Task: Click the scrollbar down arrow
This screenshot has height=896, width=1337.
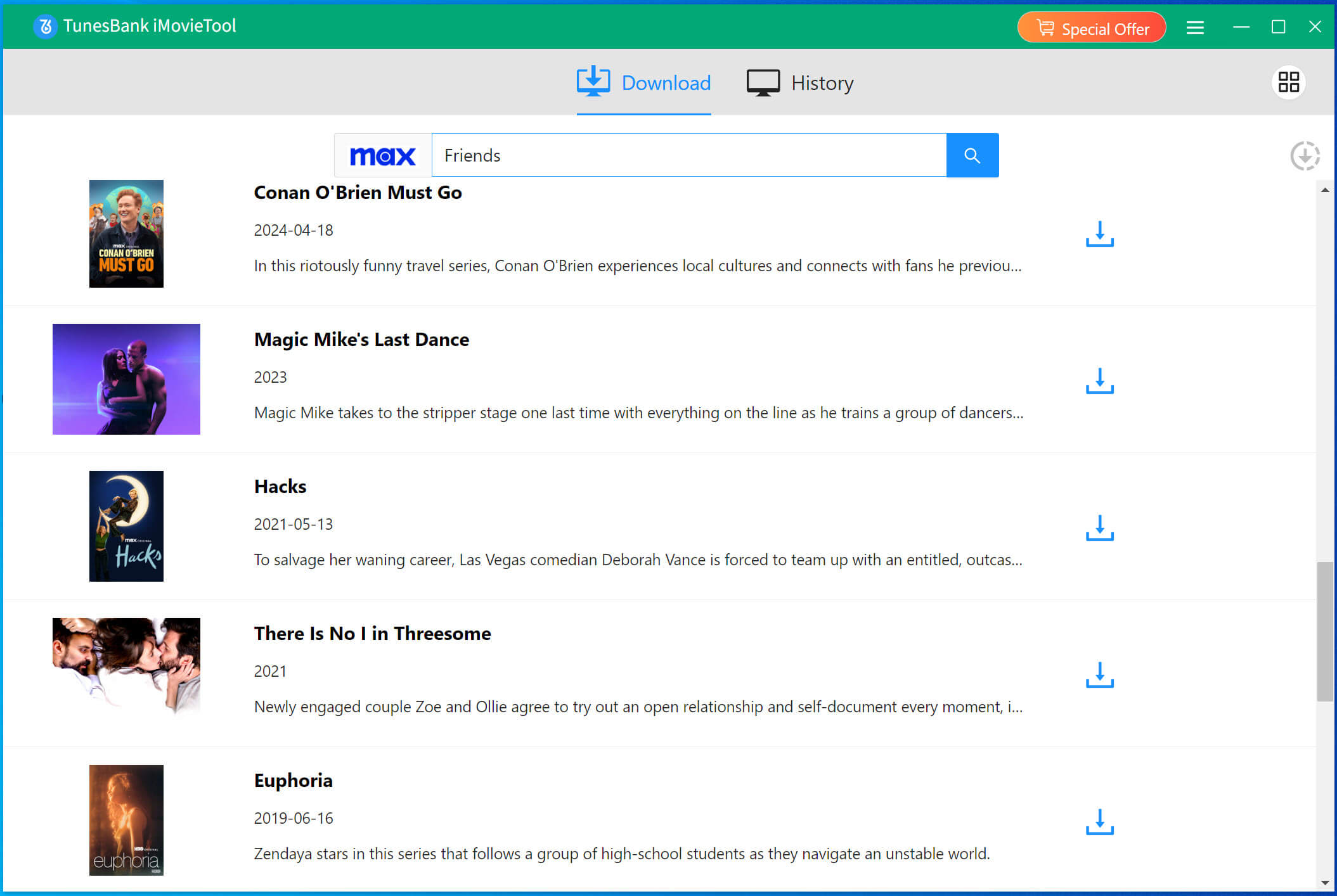Action: coord(1325,882)
